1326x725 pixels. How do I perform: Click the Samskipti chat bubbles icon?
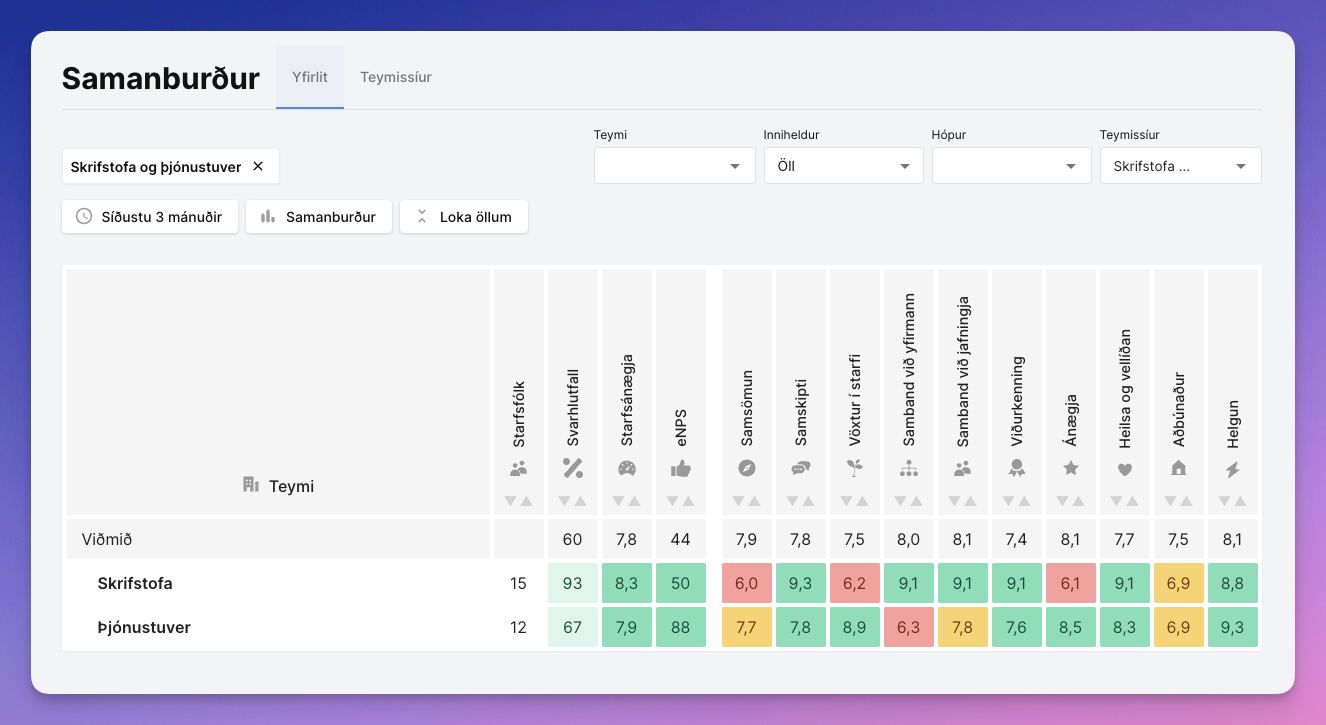coord(801,467)
